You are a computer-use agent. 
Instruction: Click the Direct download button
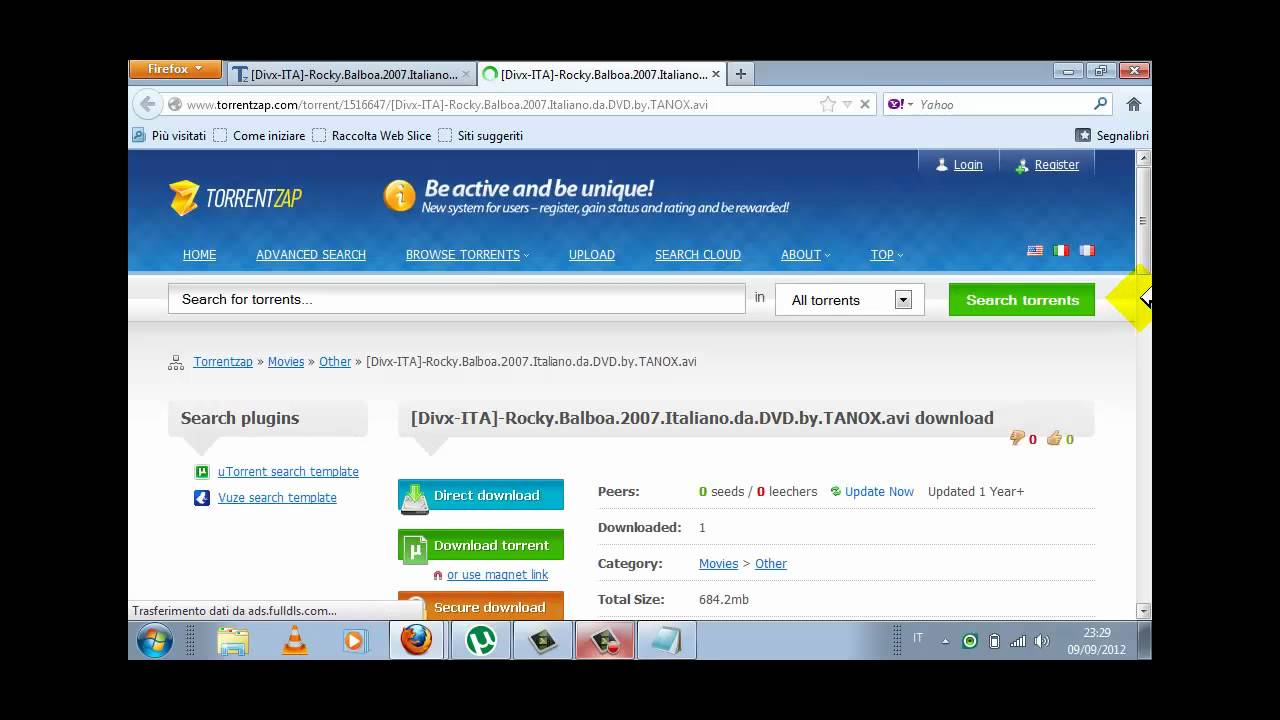pos(481,496)
